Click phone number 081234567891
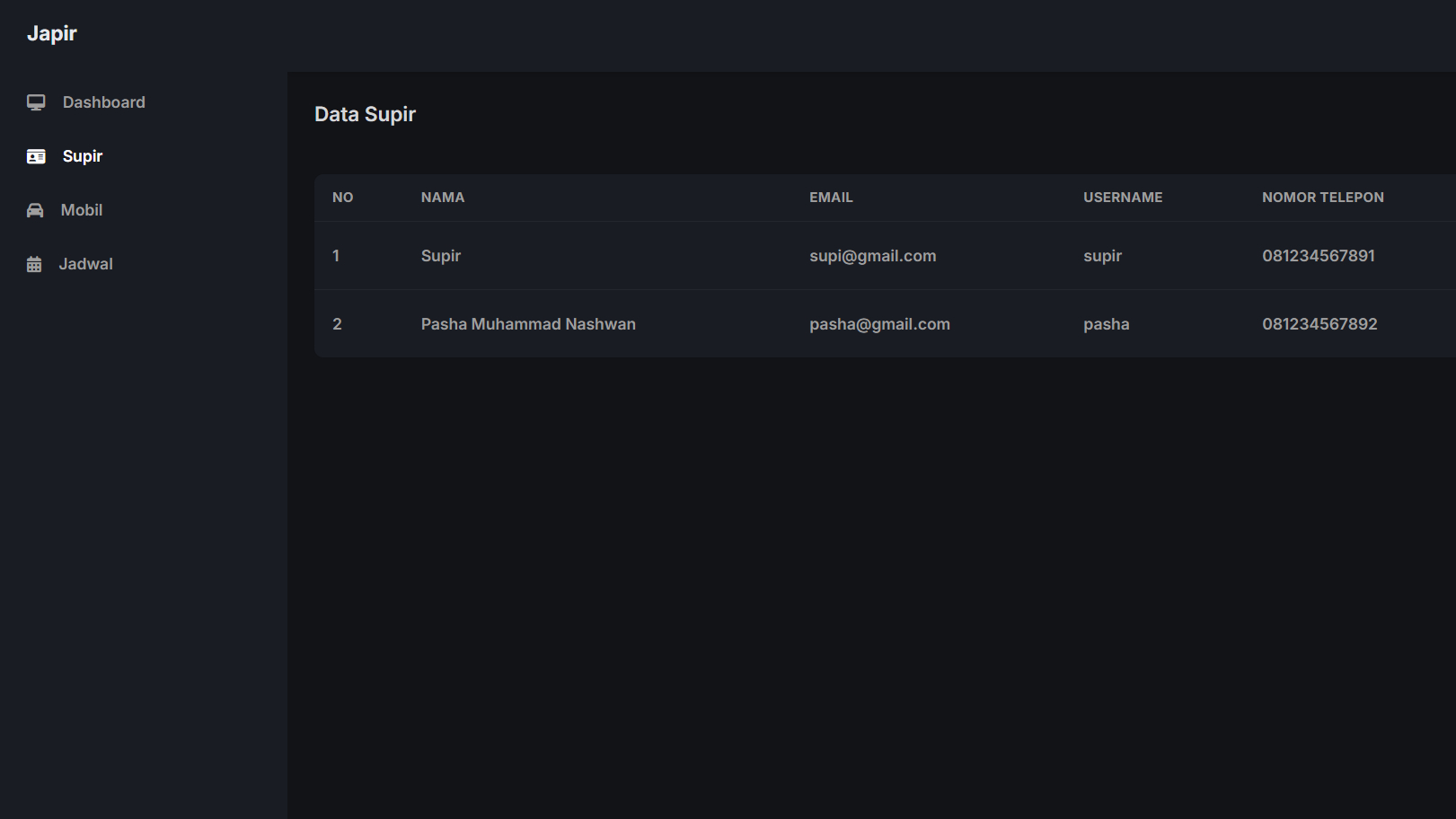This screenshot has height=819, width=1456. (1318, 256)
